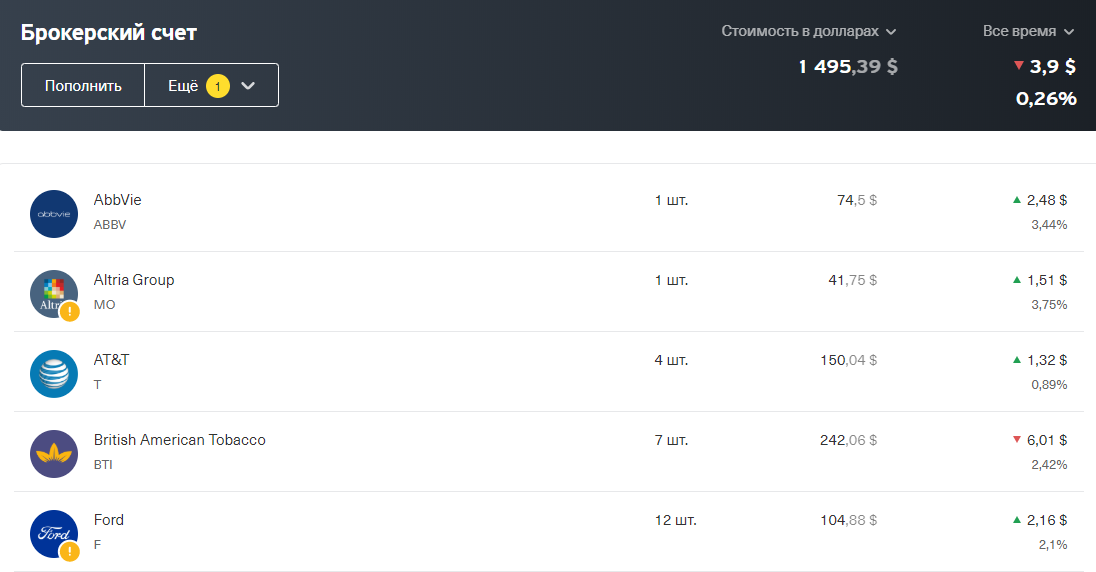
Task: Click the total account value 1 495,39 $
Action: tap(848, 67)
